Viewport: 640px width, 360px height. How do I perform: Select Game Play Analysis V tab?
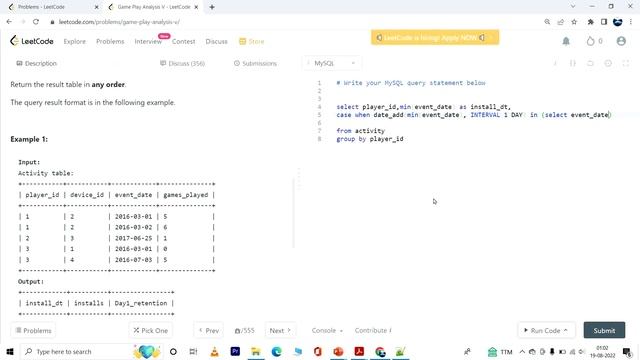coord(153,7)
